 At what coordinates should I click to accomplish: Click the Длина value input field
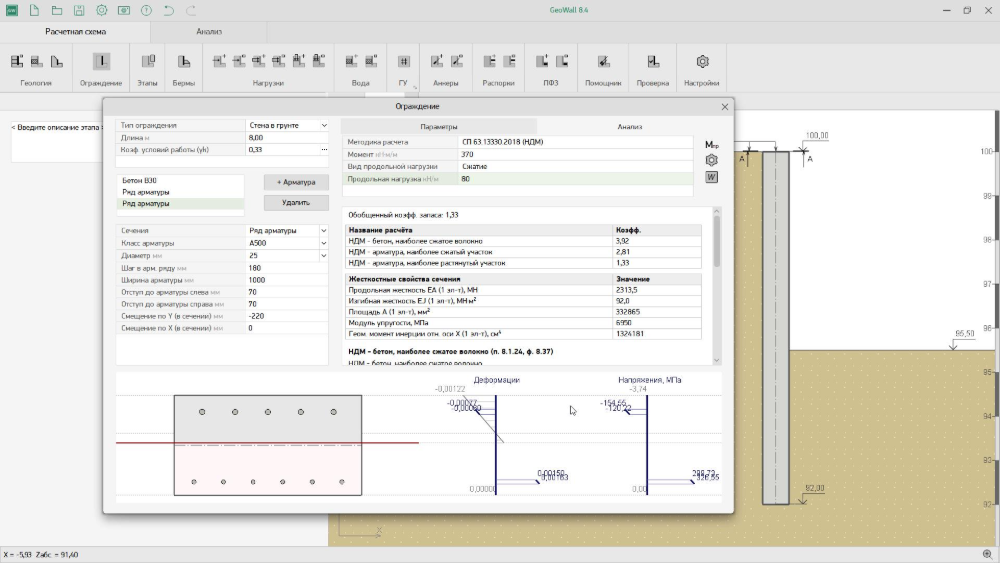click(x=287, y=138)
